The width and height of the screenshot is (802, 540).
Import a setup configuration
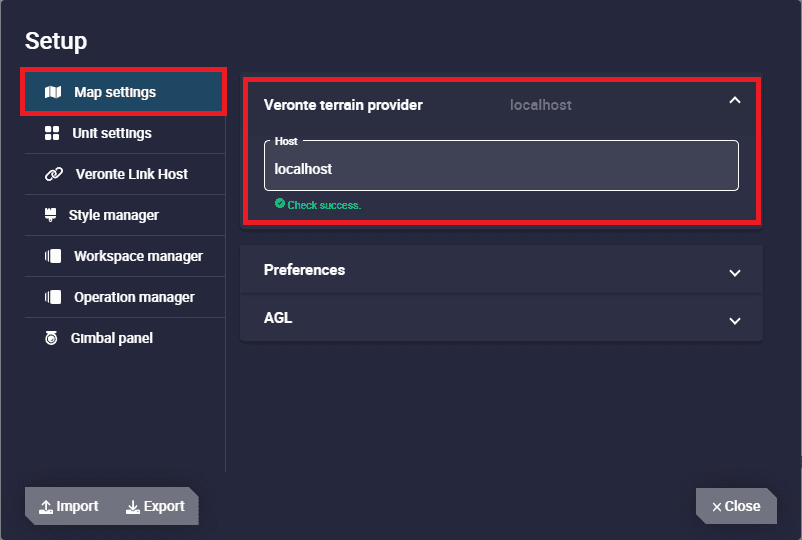[69, 506]
